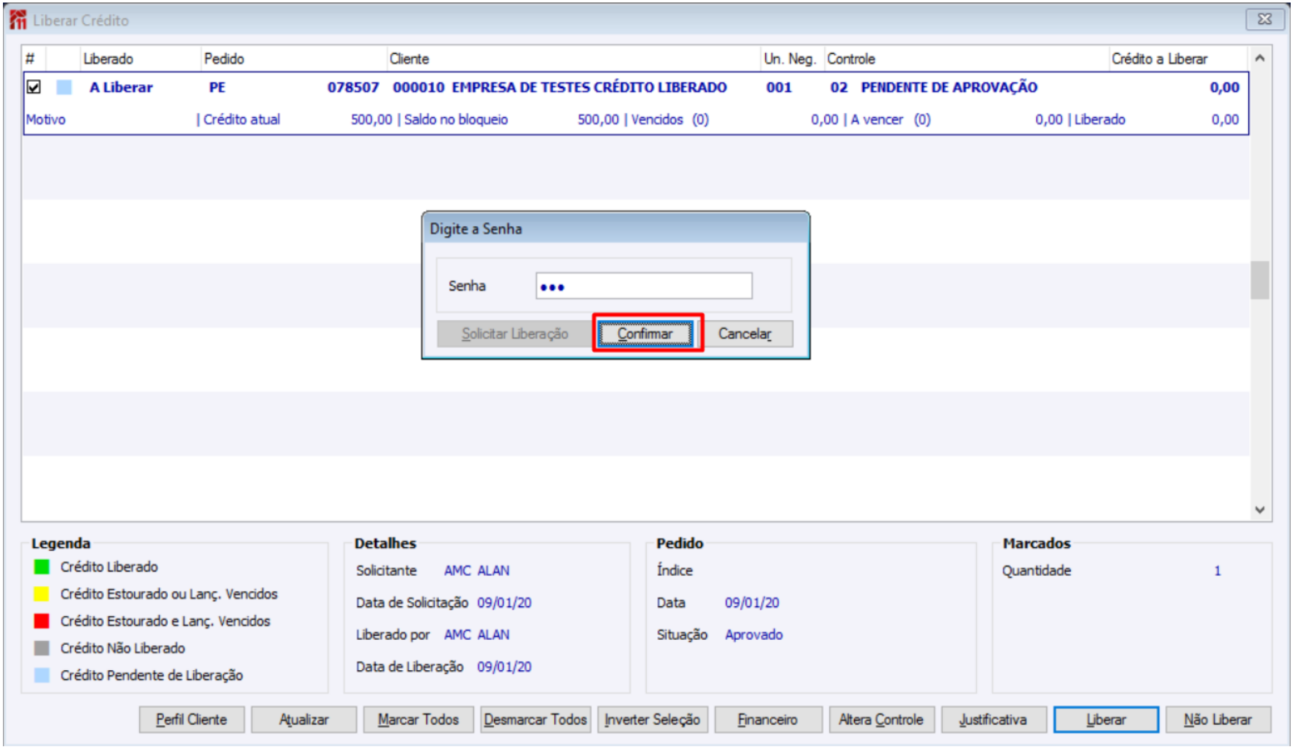Click the Marcados Quantidade value 1
The image size is (1293, 747).
pyautogui.click(x=1217, y=571)
